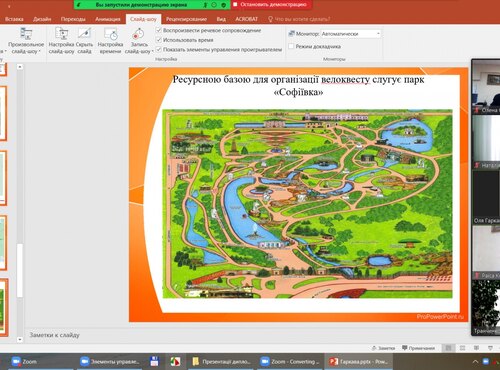Expand Запись слайд-шоу dropdown arrow

(x=153, y=51)
